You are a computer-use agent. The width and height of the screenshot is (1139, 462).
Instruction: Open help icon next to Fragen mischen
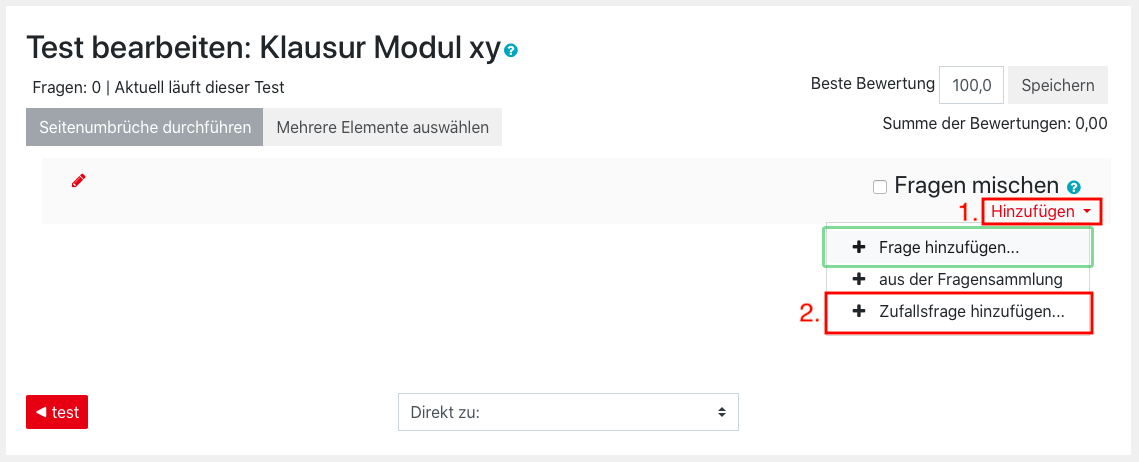(x=1074, y=187)
